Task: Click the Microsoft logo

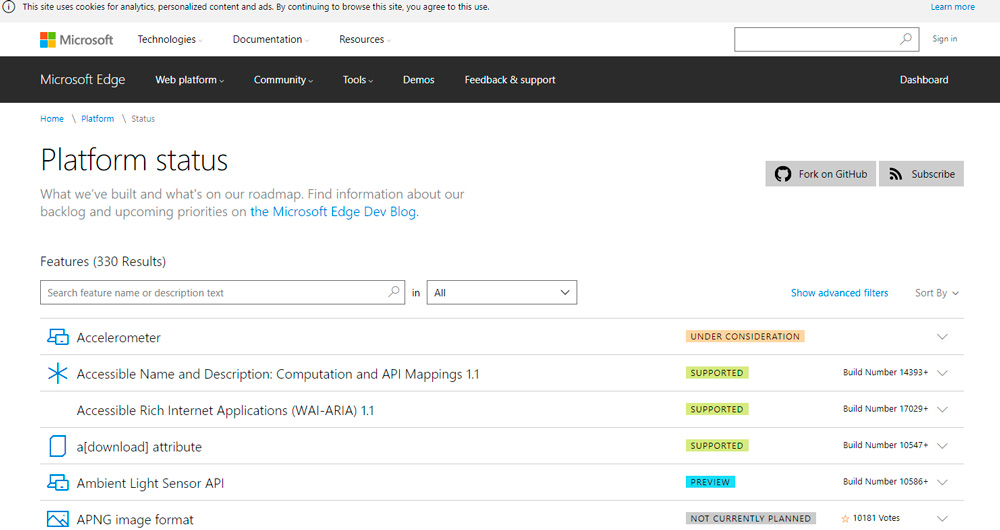Action: (76, 40)
